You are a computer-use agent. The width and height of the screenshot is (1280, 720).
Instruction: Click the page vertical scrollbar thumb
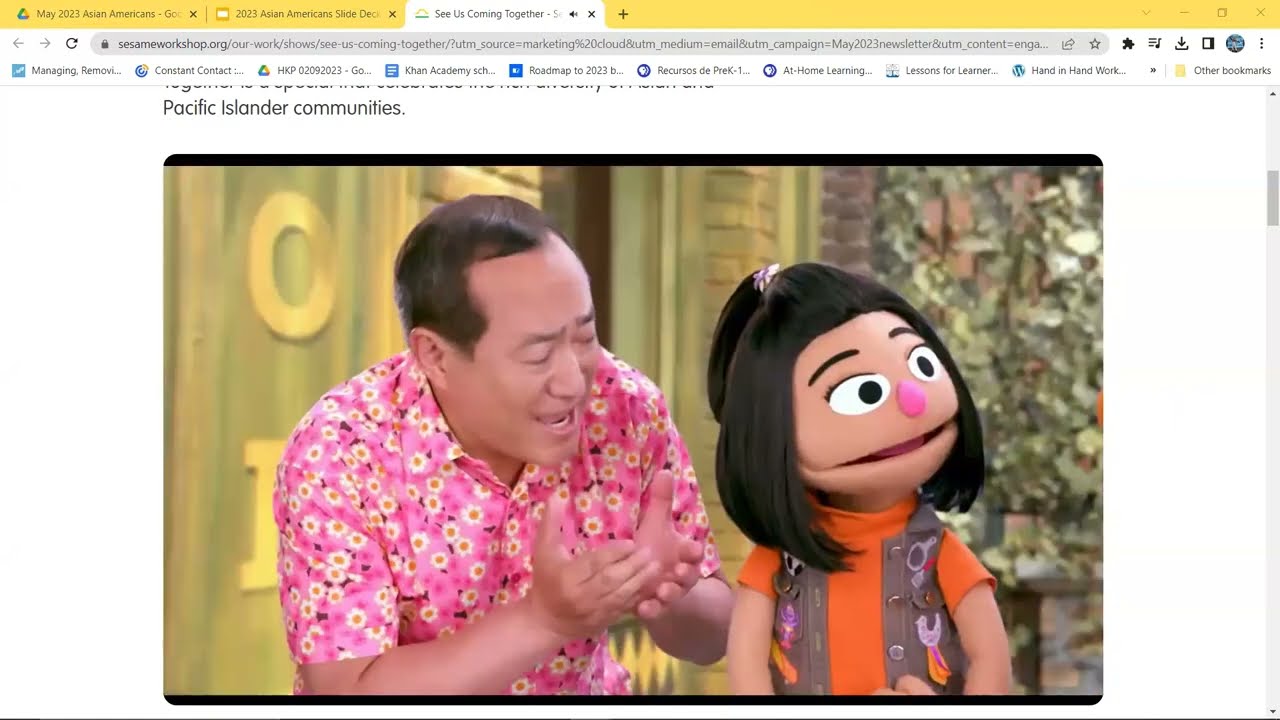pos(1273,197)
